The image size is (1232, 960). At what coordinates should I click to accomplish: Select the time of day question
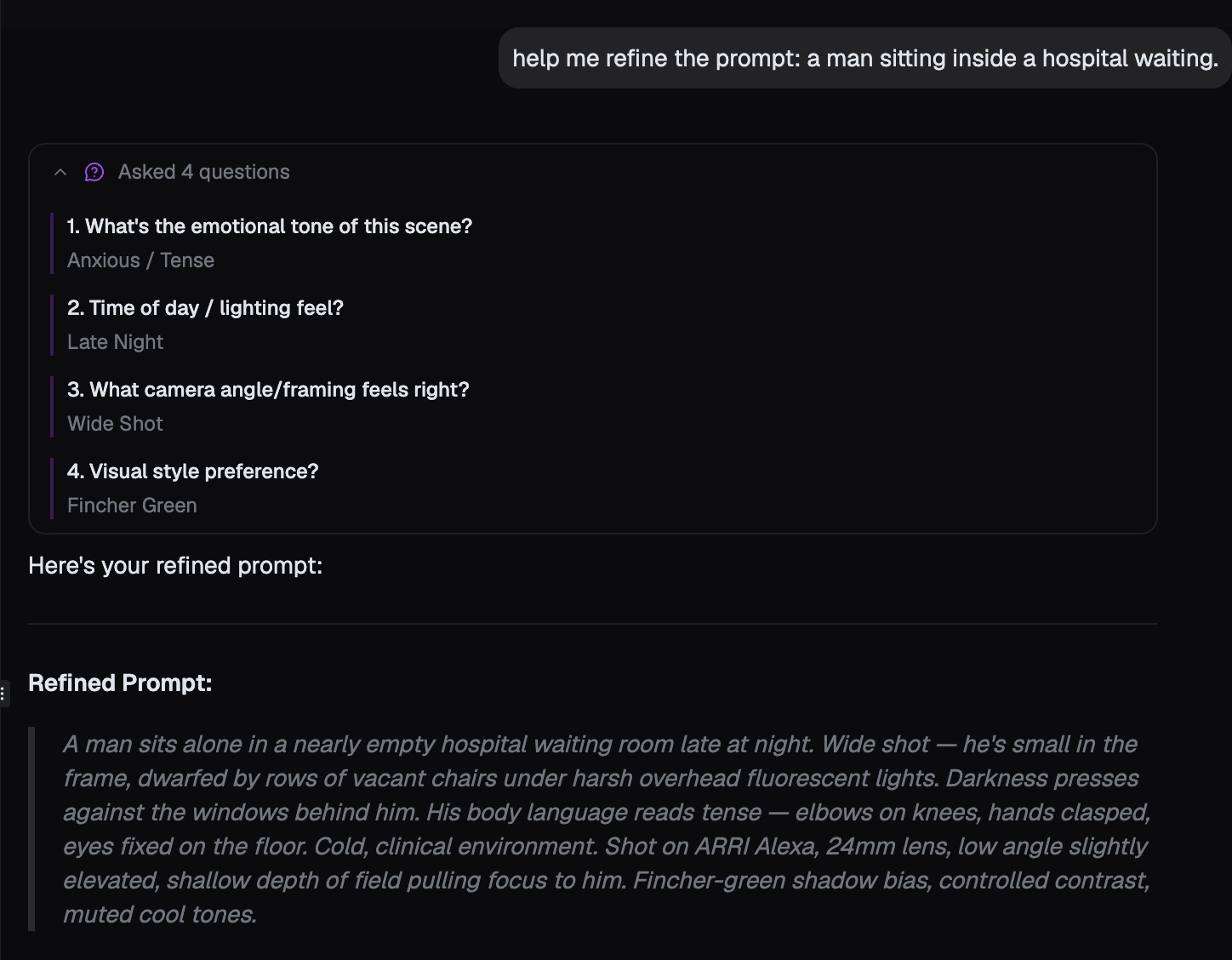205,308
